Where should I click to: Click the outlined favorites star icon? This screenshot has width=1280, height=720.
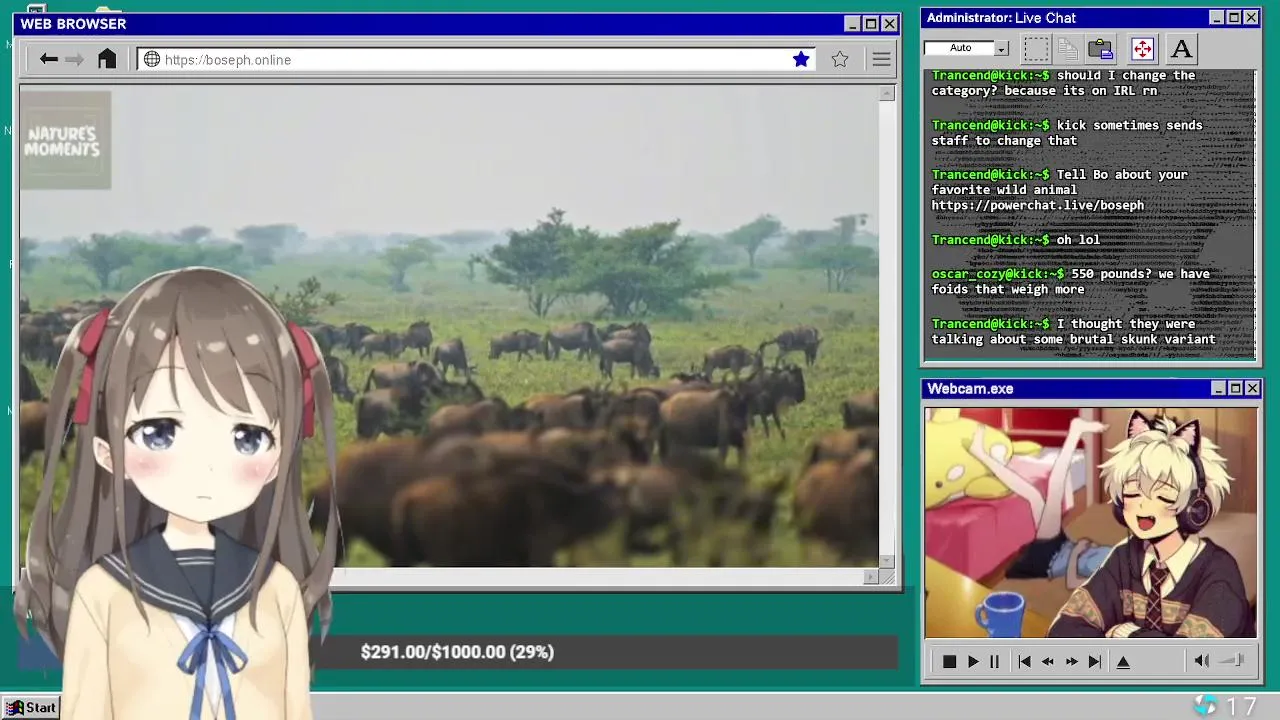click(x=840, y=60)
